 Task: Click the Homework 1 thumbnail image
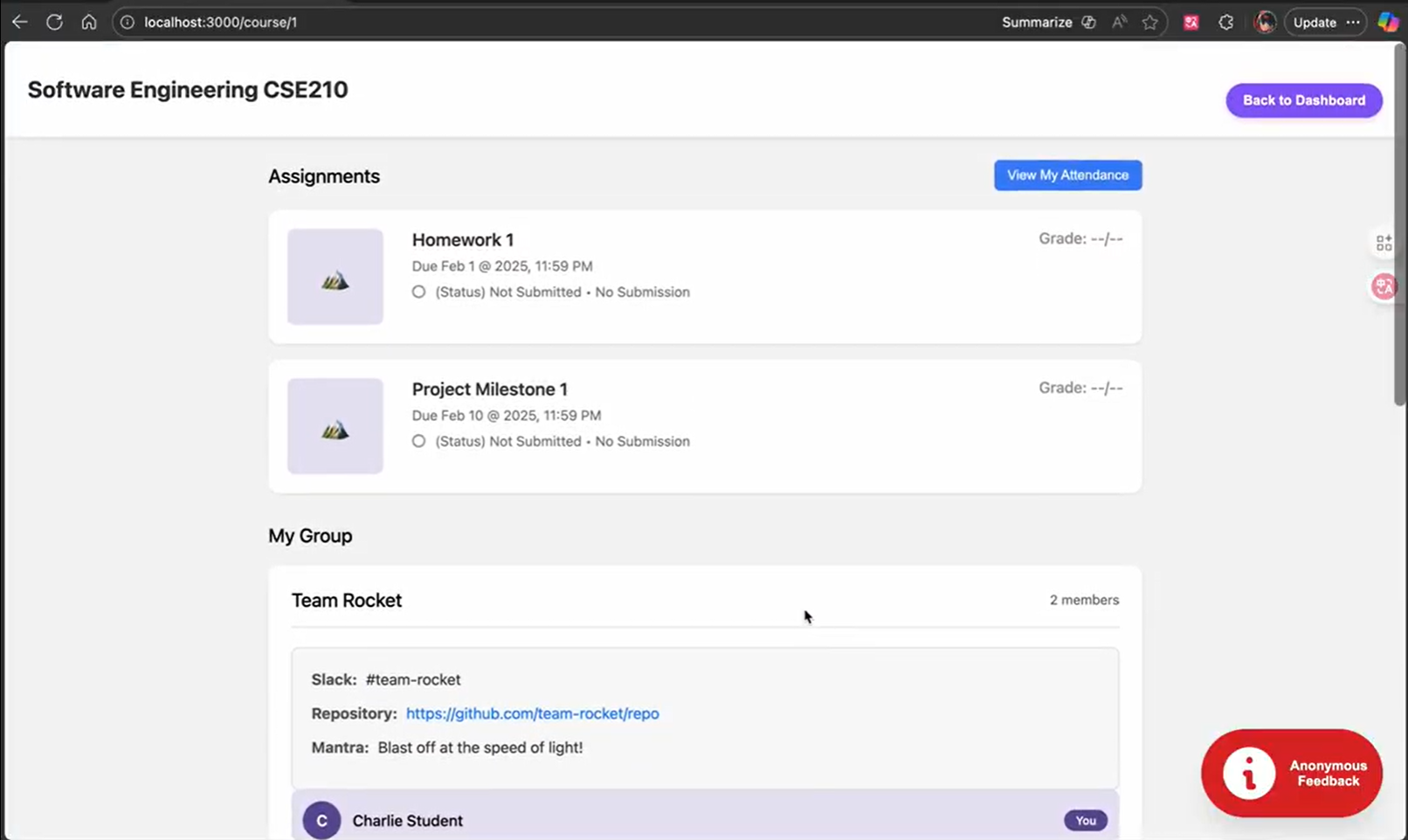click(x=335, y=277)
